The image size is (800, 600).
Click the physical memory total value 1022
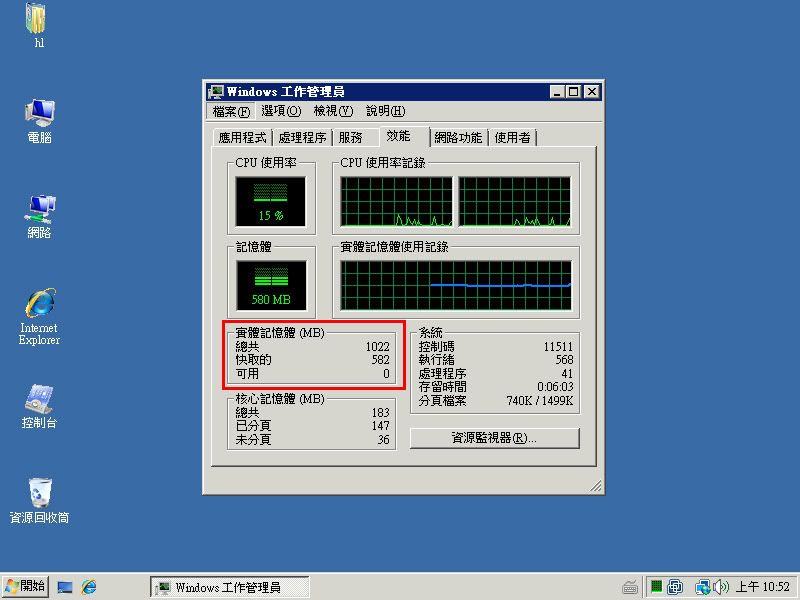pyautogui.click(x=378, y=347)
